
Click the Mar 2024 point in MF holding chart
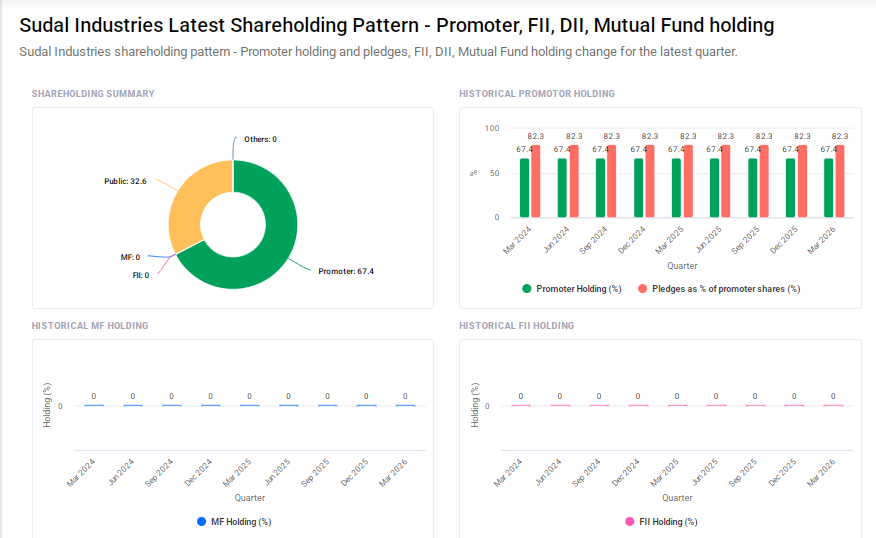click(94, 406)
